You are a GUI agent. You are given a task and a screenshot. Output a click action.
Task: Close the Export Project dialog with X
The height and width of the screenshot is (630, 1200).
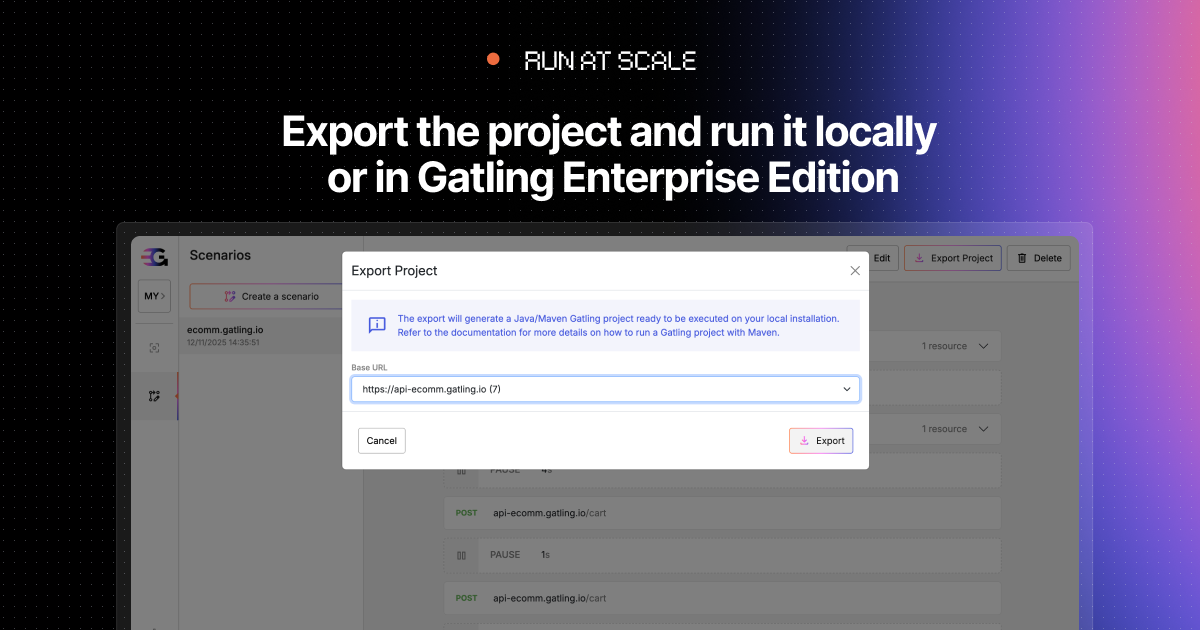[x=855, y=271]
